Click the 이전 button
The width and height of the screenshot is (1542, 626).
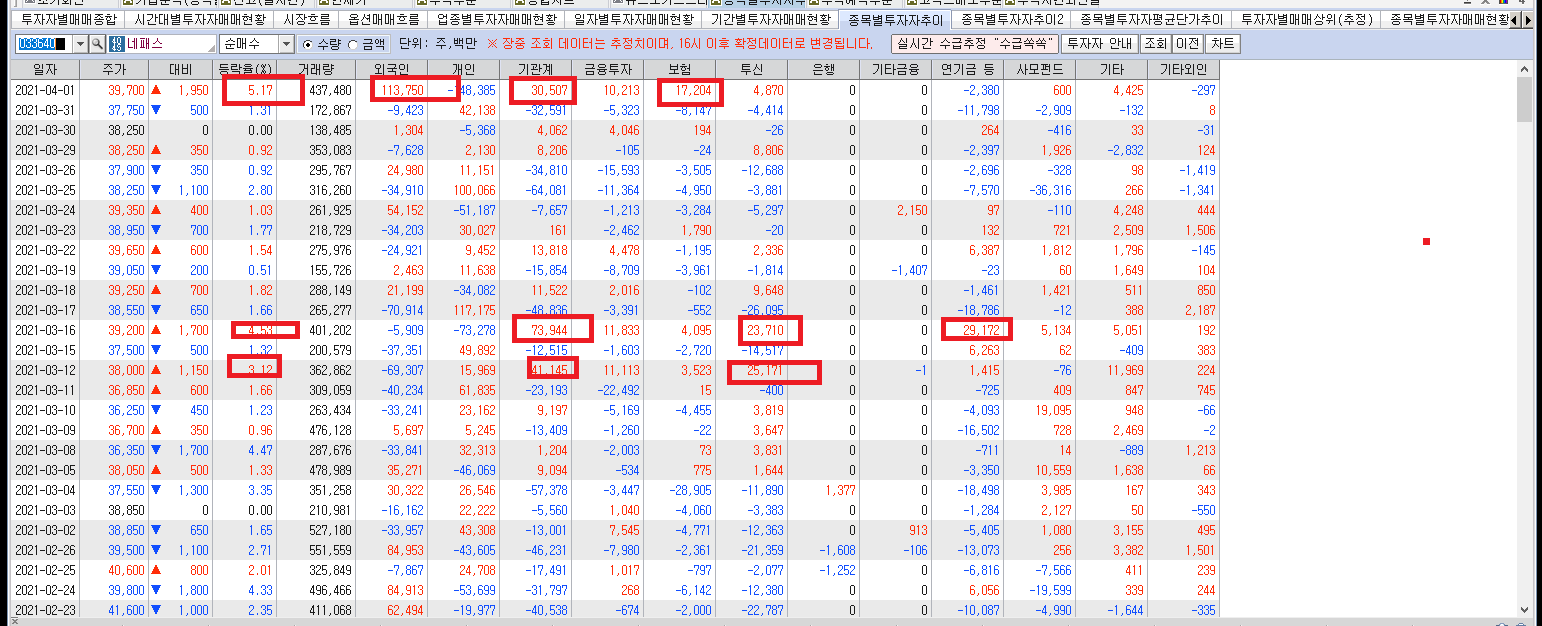pos(1188,44)
